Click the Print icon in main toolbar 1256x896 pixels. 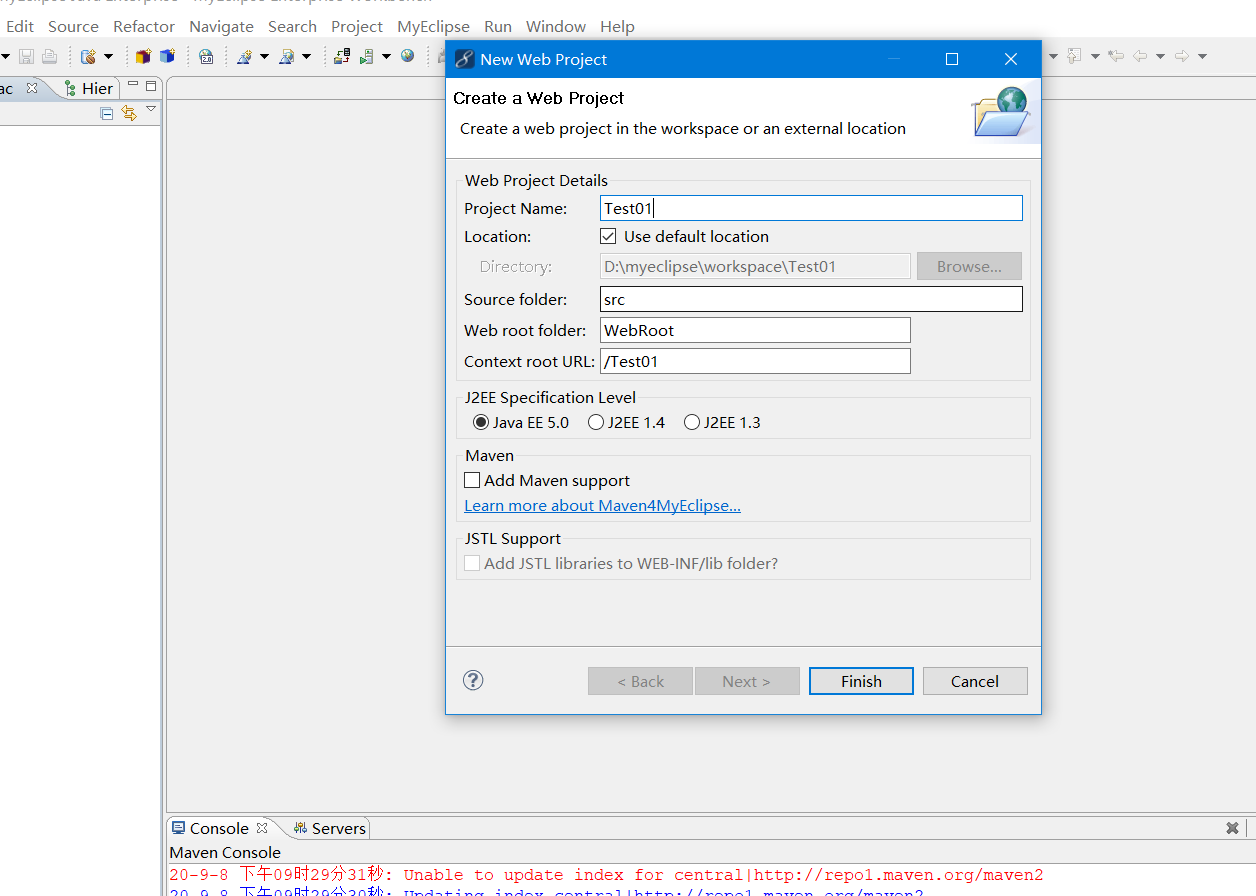[x=48, y=57]
